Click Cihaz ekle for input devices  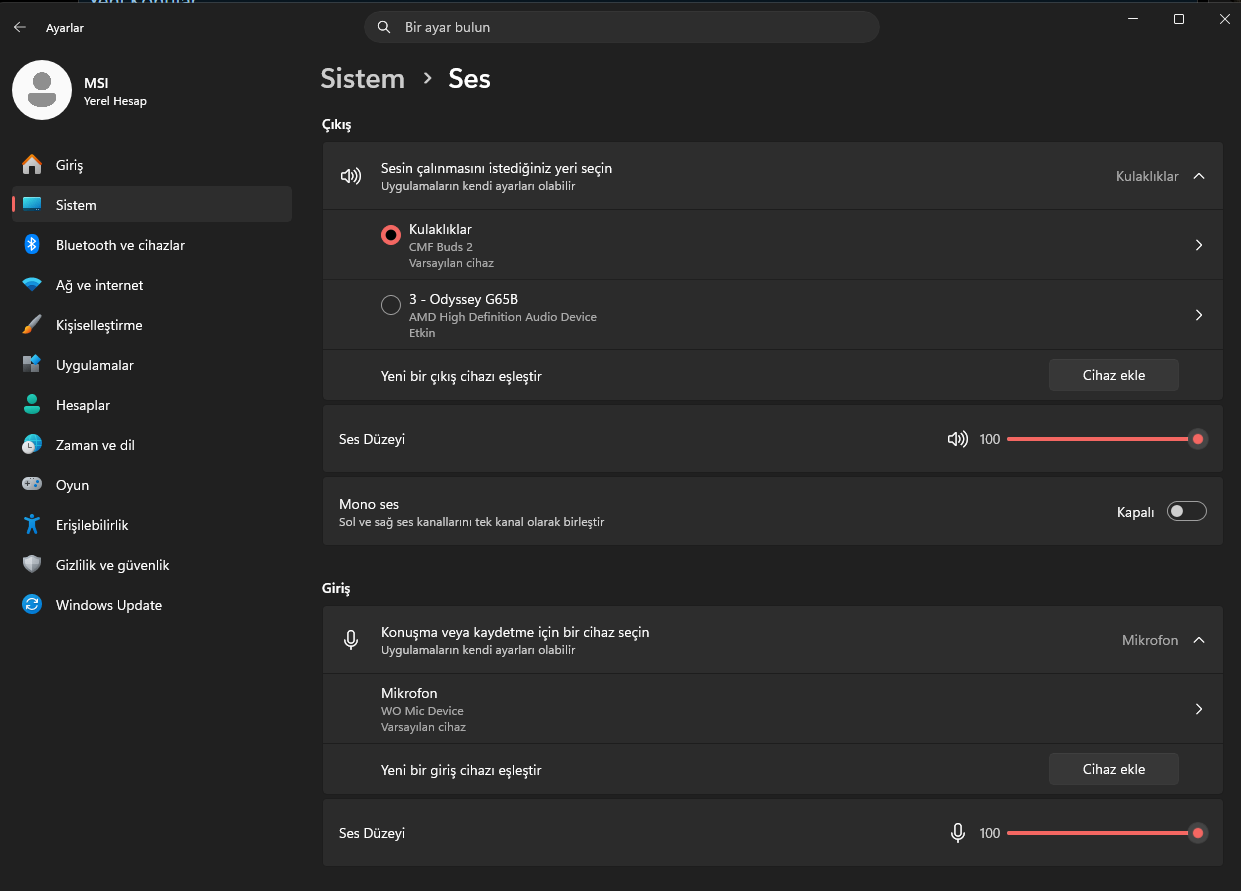[x=1114, y=769]
